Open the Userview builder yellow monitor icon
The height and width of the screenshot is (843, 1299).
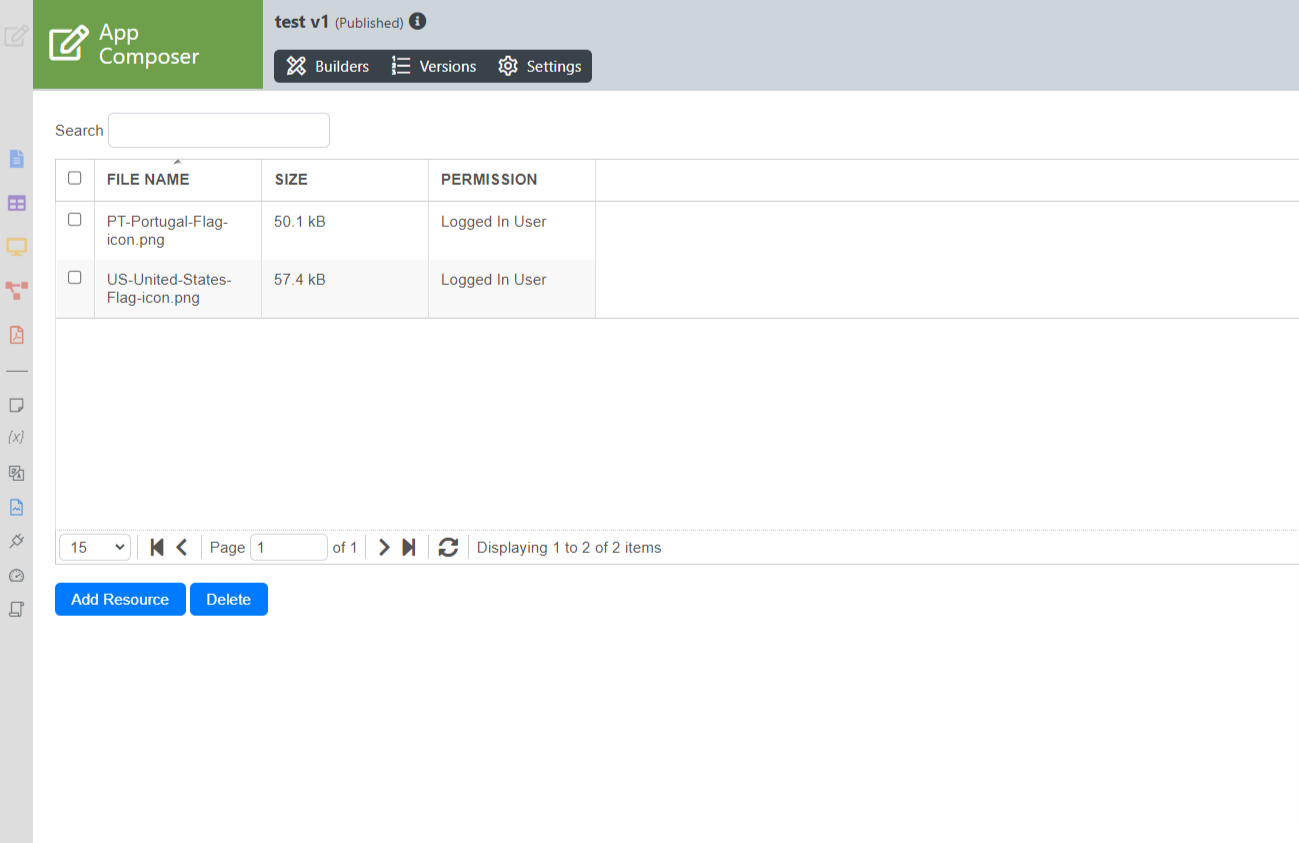pos(16,246)
